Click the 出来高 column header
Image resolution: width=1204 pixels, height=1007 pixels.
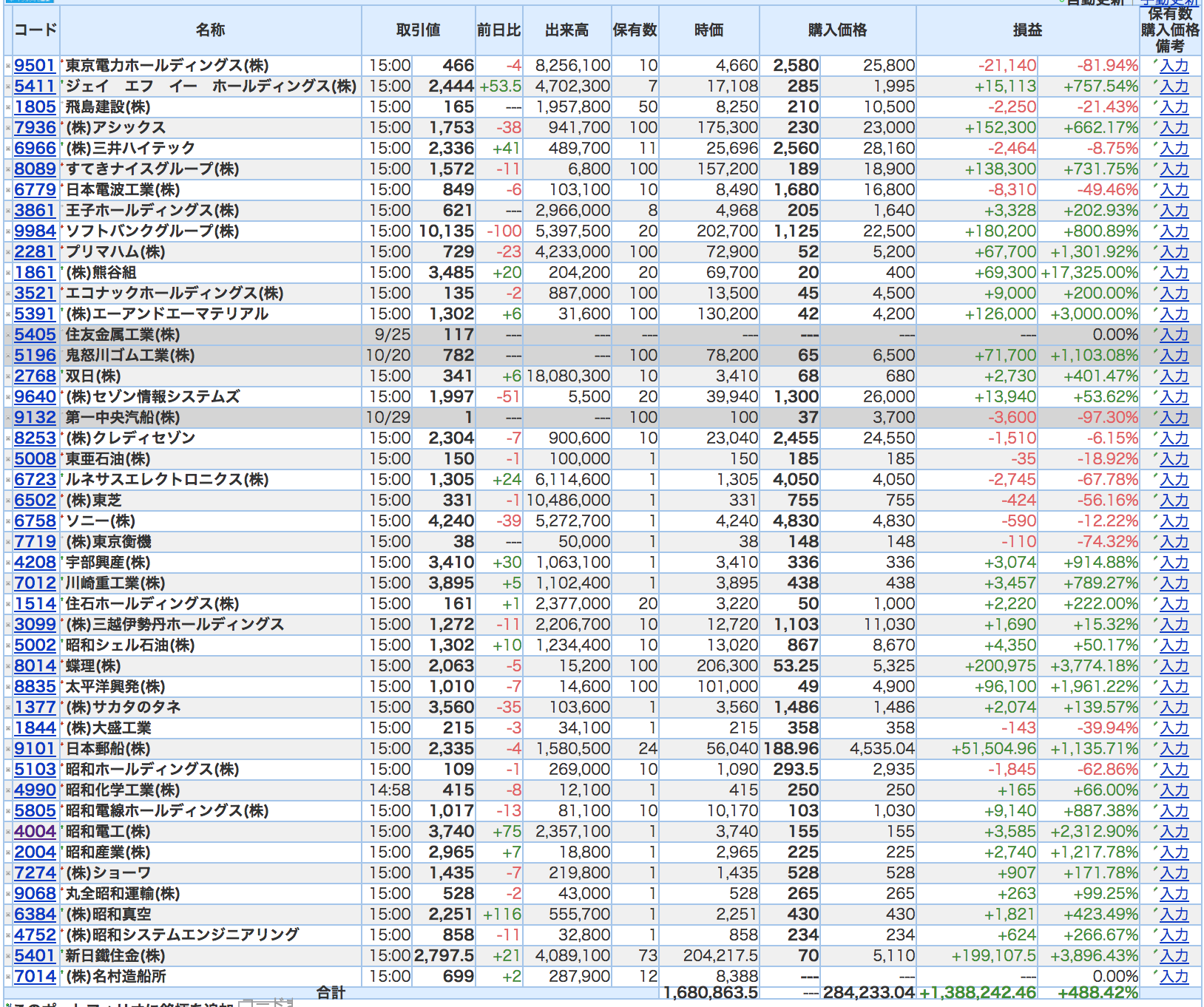tap(567, 30)
